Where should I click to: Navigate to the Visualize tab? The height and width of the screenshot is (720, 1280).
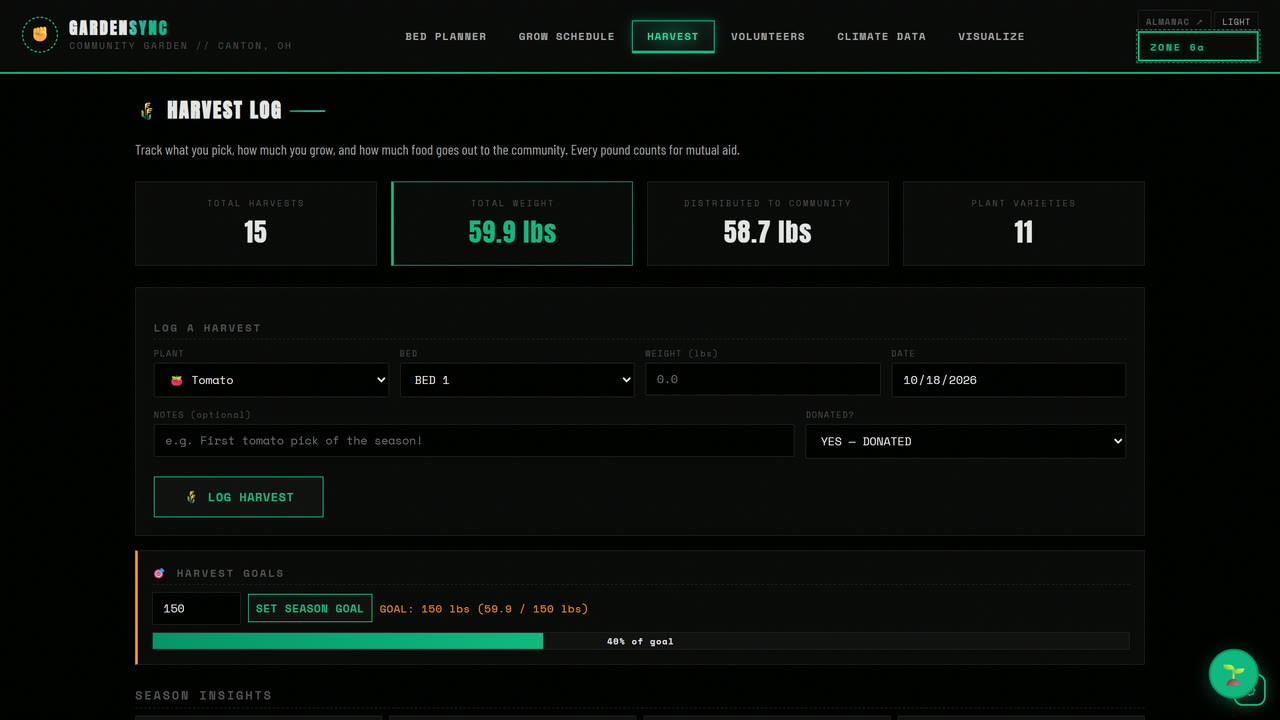(x=991, y=36)
